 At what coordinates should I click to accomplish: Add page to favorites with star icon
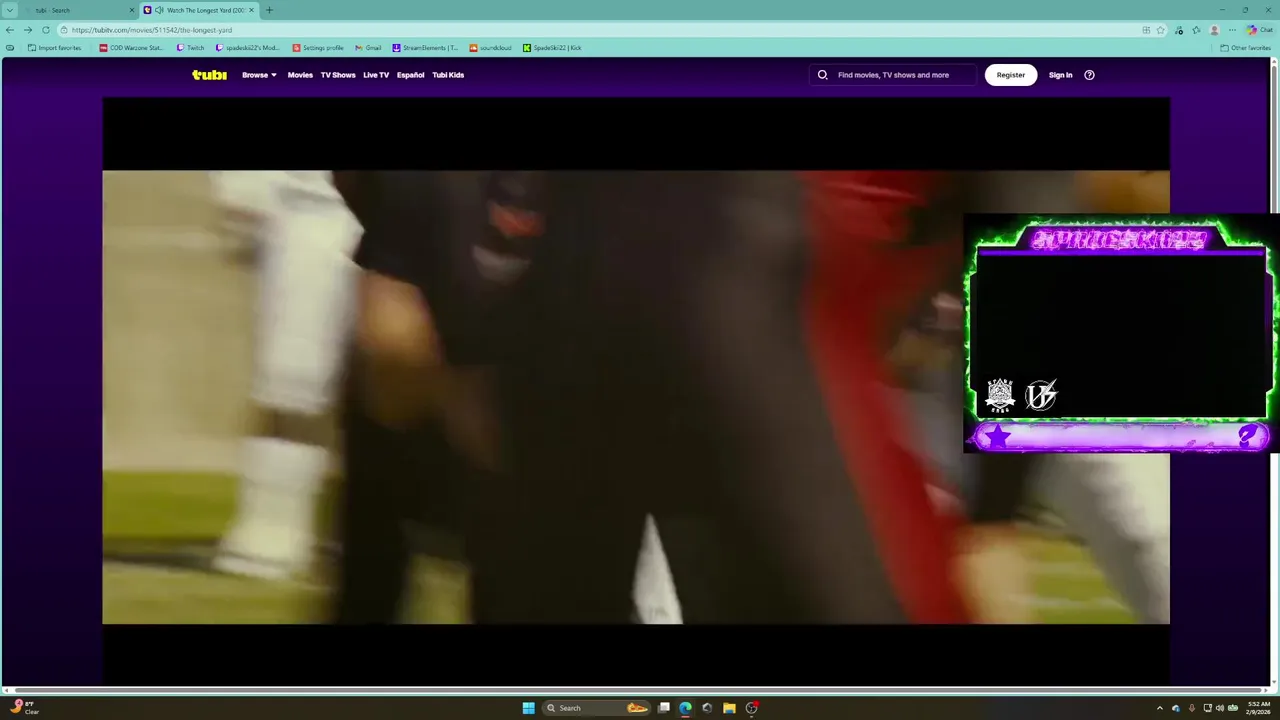(x=1161, y=30)
